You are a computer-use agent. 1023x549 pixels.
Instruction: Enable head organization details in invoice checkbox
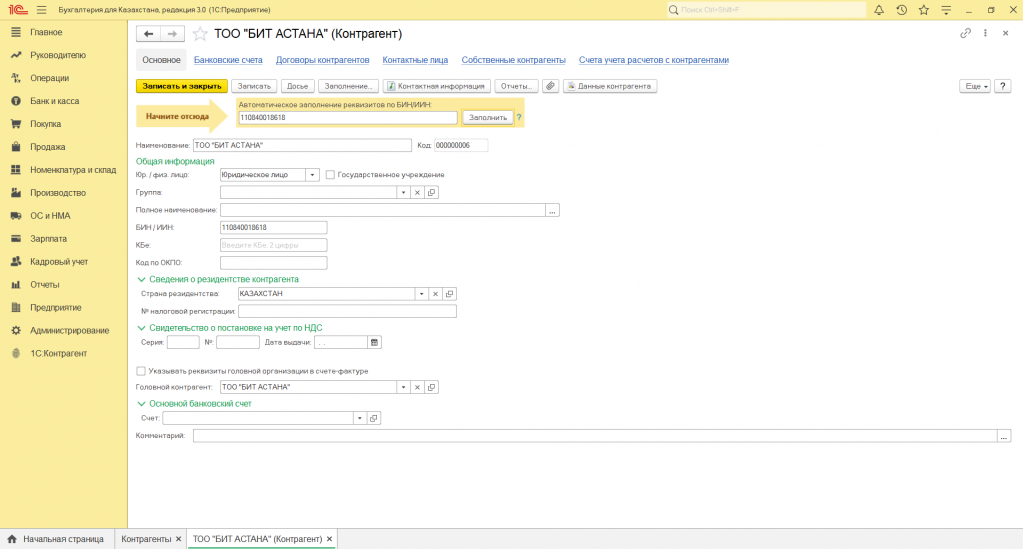pos(140,371)
